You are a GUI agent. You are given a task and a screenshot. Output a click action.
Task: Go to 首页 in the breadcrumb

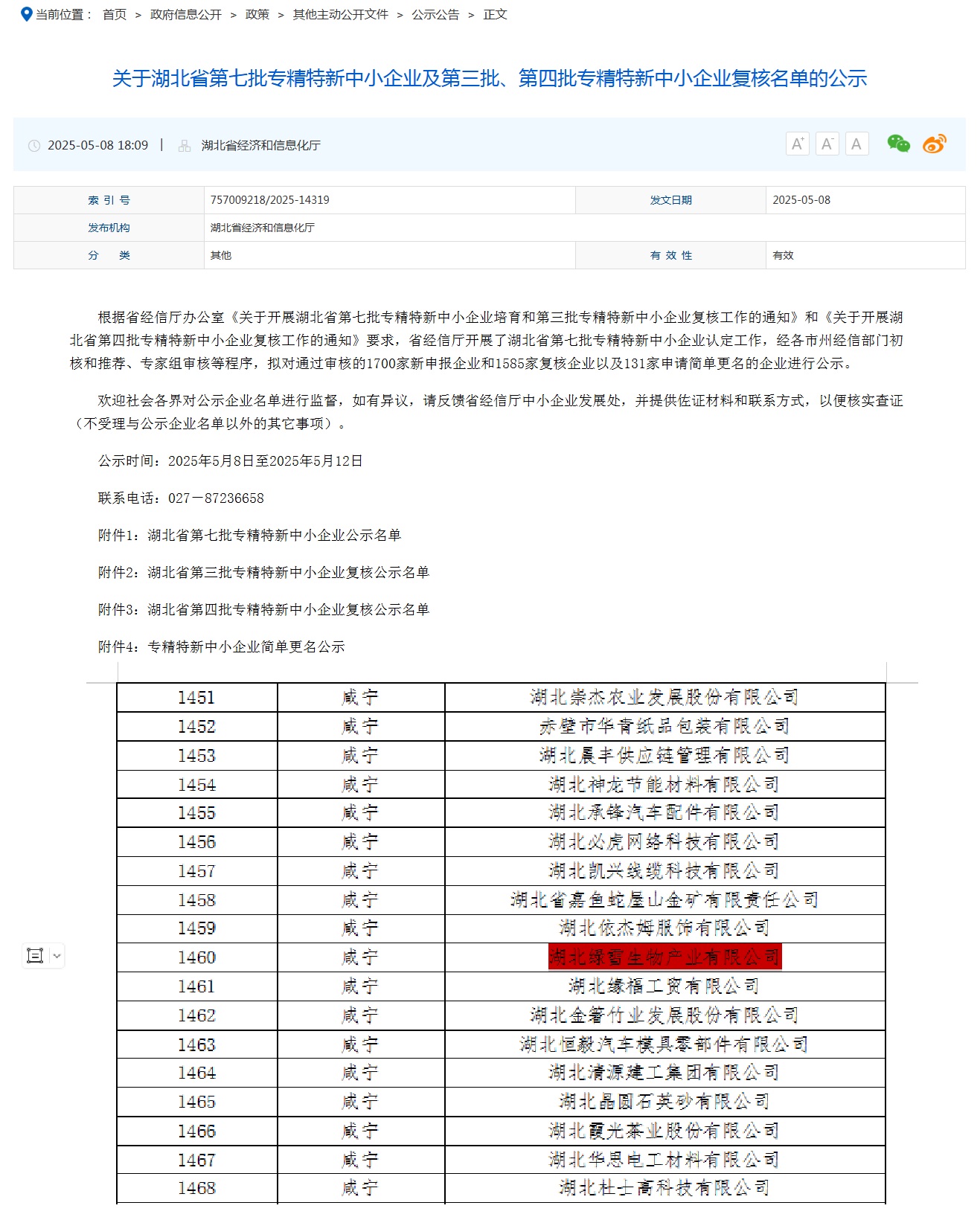[x=115, y=14]
